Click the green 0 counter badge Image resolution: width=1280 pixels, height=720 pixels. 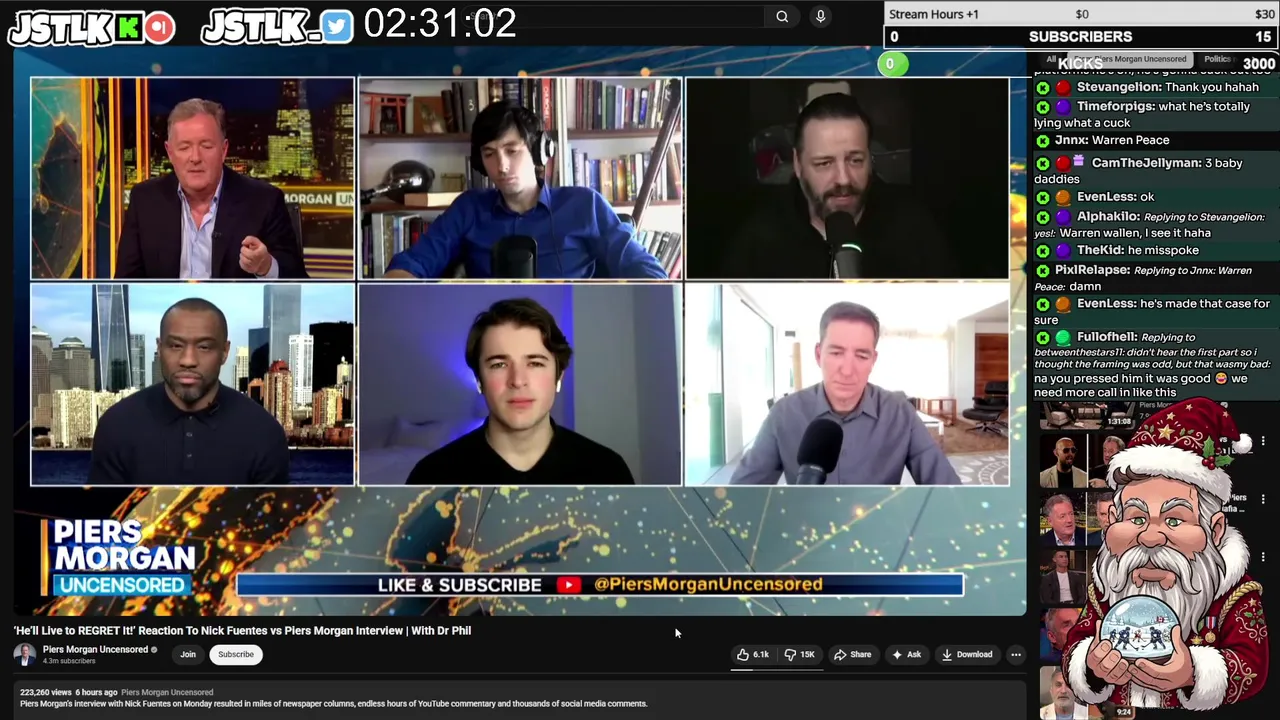point(891,64)
